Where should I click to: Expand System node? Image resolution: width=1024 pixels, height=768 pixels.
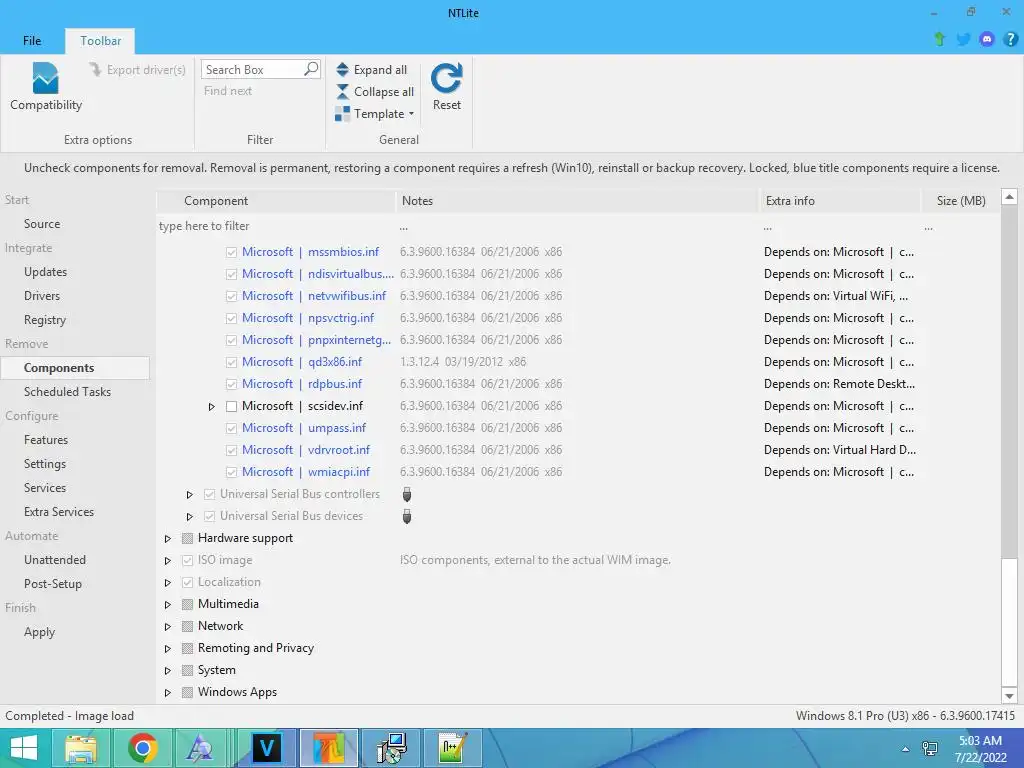click(x=168, y=671)
